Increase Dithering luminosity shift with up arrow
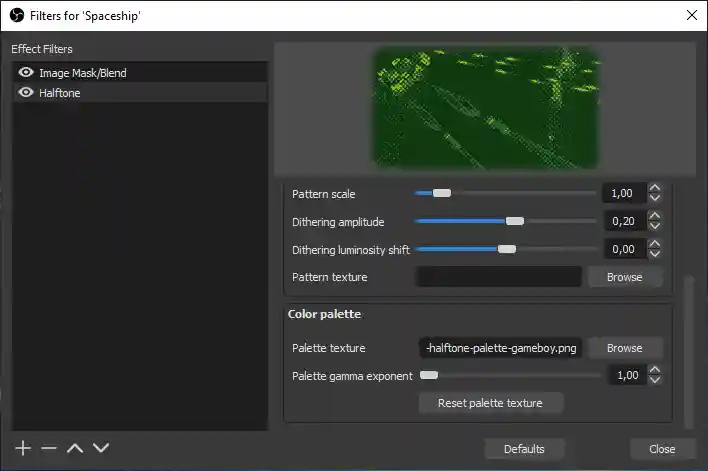The image size is (708, 471). [x=655, y=244]
